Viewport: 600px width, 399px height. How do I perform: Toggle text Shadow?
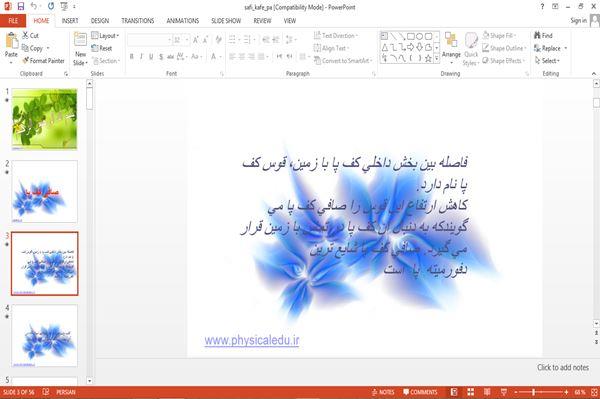click(161, 57)
